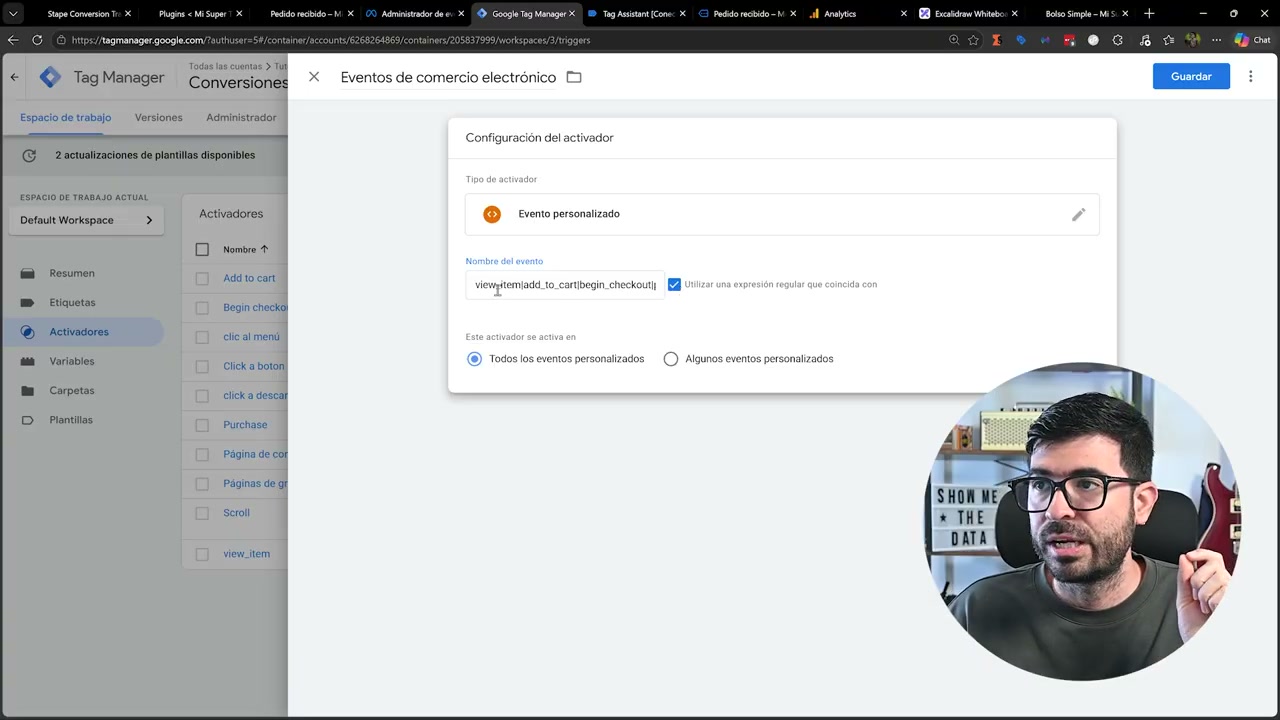Select Todos los eventos personalizados

(474, 359)
